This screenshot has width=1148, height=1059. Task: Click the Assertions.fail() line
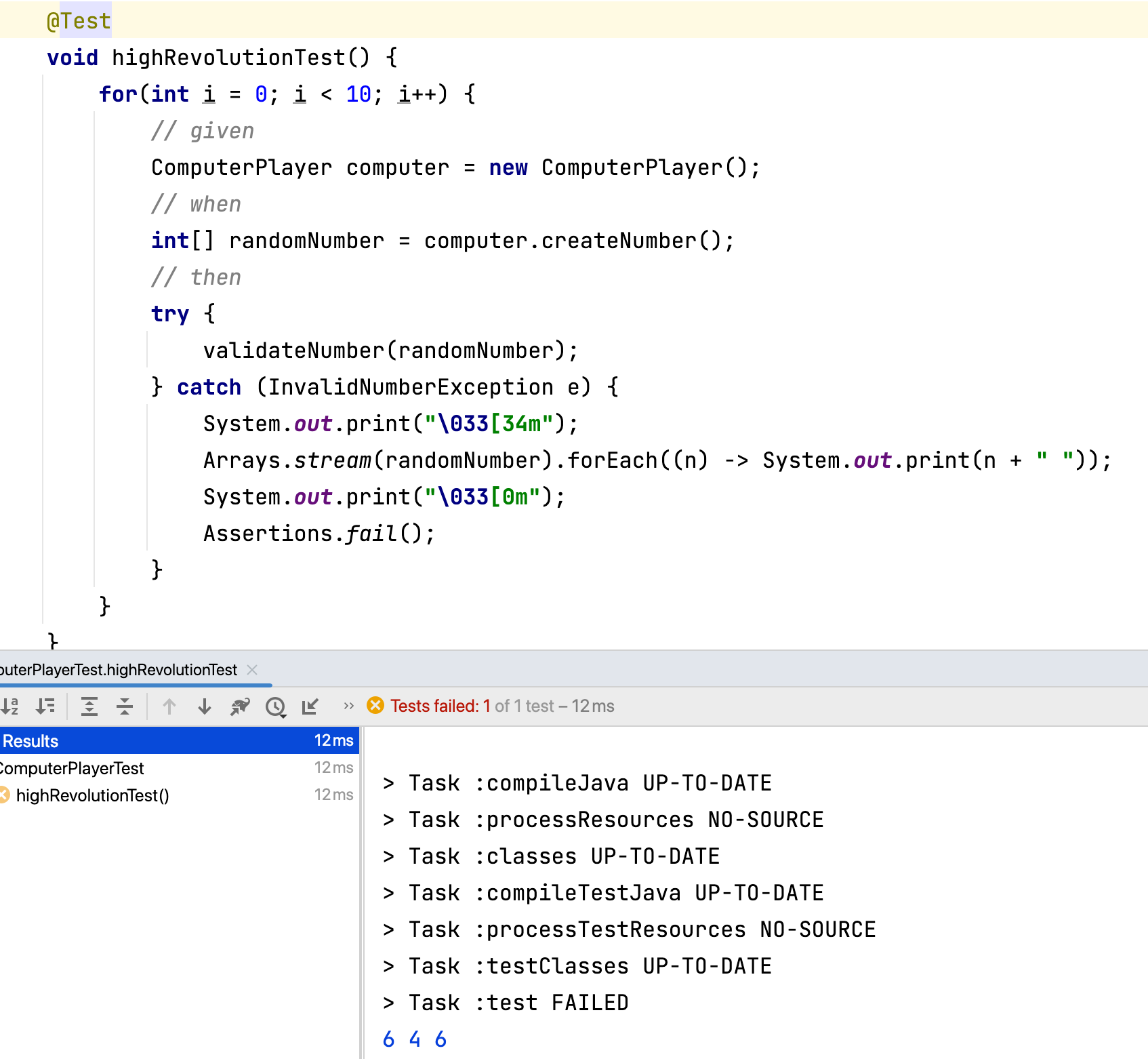pos(319,534)
